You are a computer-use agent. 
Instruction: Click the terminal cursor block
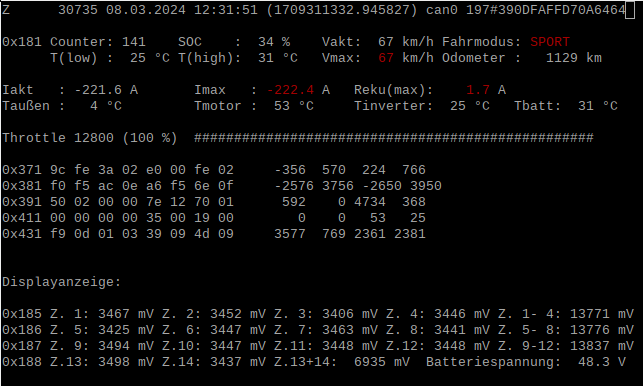pyautogui.click(x=630, y=11)
